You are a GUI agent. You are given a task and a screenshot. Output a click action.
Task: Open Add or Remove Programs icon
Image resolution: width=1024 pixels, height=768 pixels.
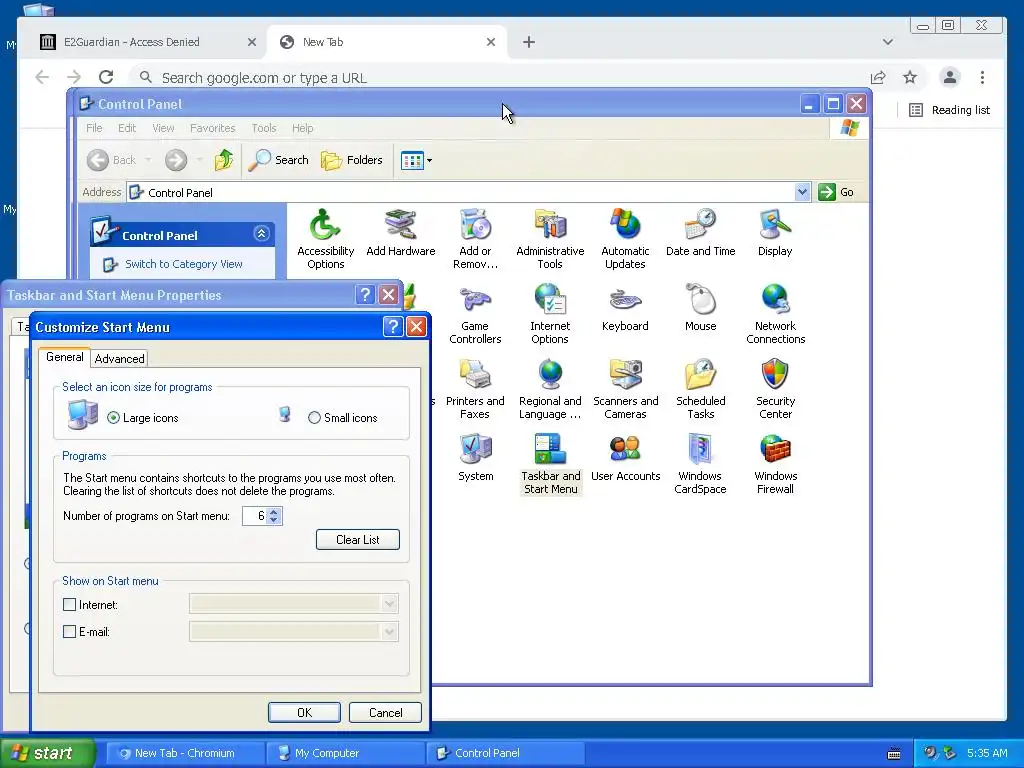[475, 239]
